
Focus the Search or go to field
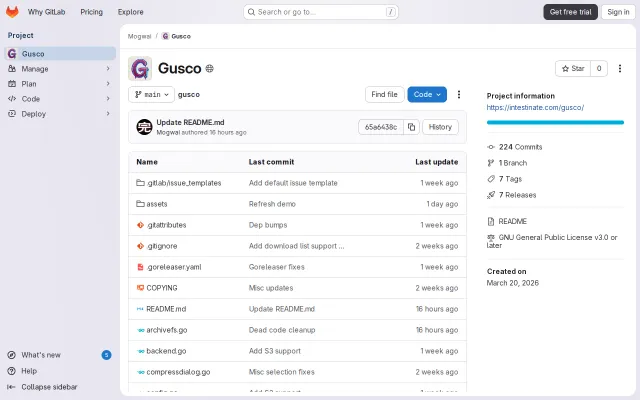321,12
